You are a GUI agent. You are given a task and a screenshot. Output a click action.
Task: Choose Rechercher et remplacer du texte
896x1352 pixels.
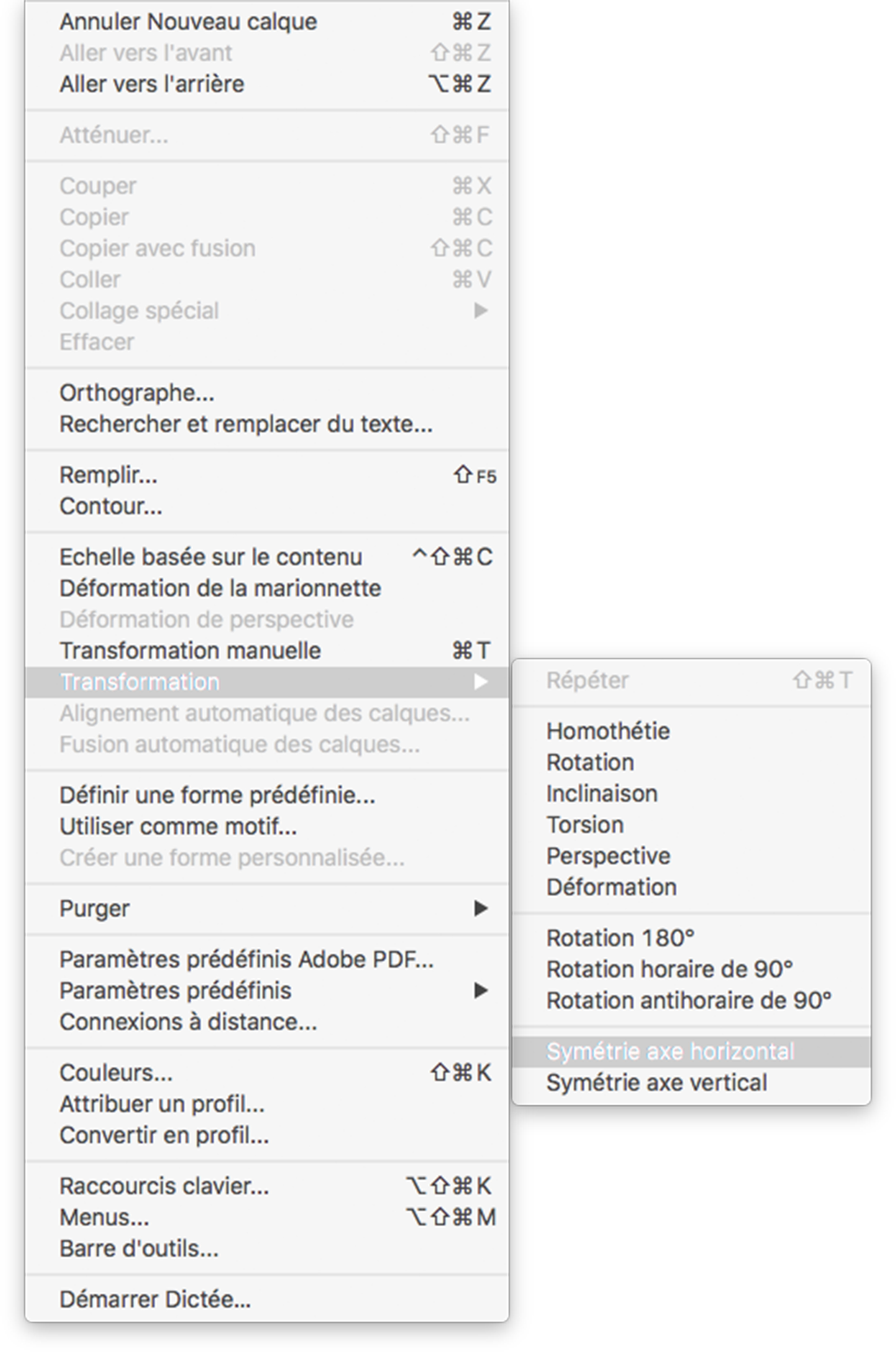tap(246, 424)
